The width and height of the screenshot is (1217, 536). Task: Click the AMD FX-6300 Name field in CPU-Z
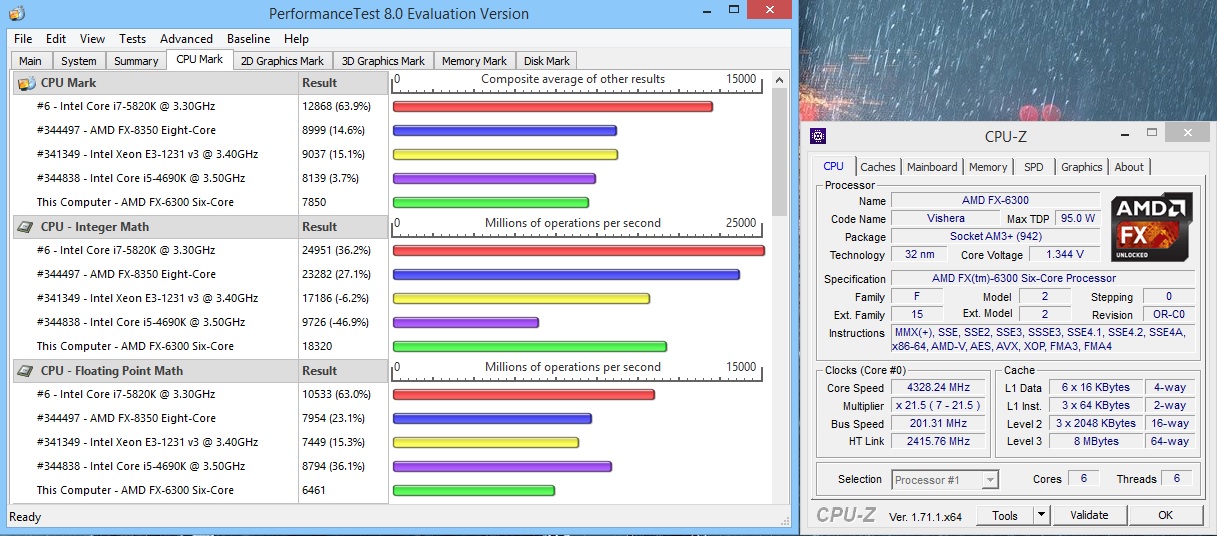point(995,200)
